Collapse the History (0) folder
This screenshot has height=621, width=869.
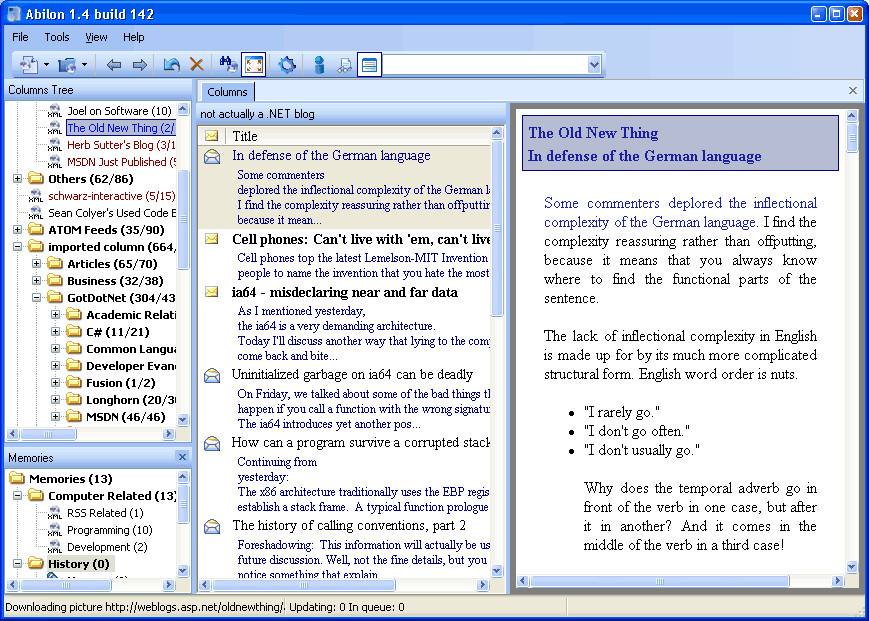18,563
